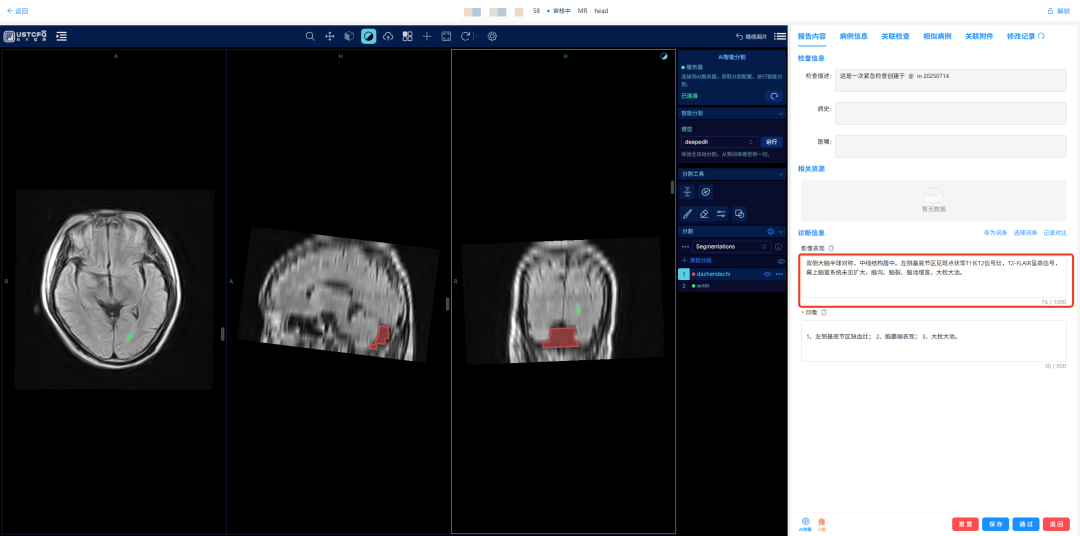Click the cloud upload icon
Viewport: 1080px width, 536px height.
click(x=388, y=37)
